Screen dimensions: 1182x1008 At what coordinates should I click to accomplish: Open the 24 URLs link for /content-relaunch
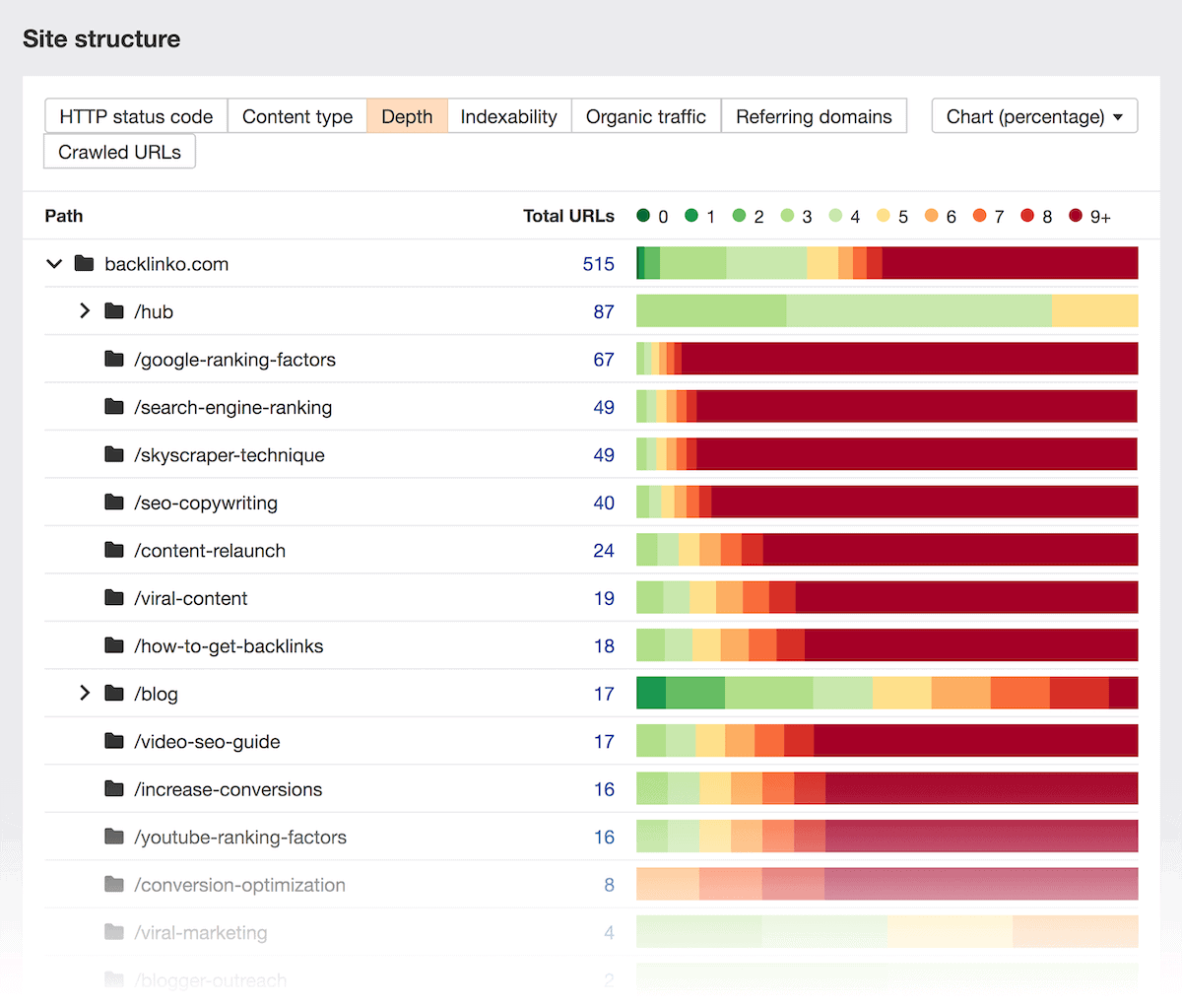click(604, 551)
